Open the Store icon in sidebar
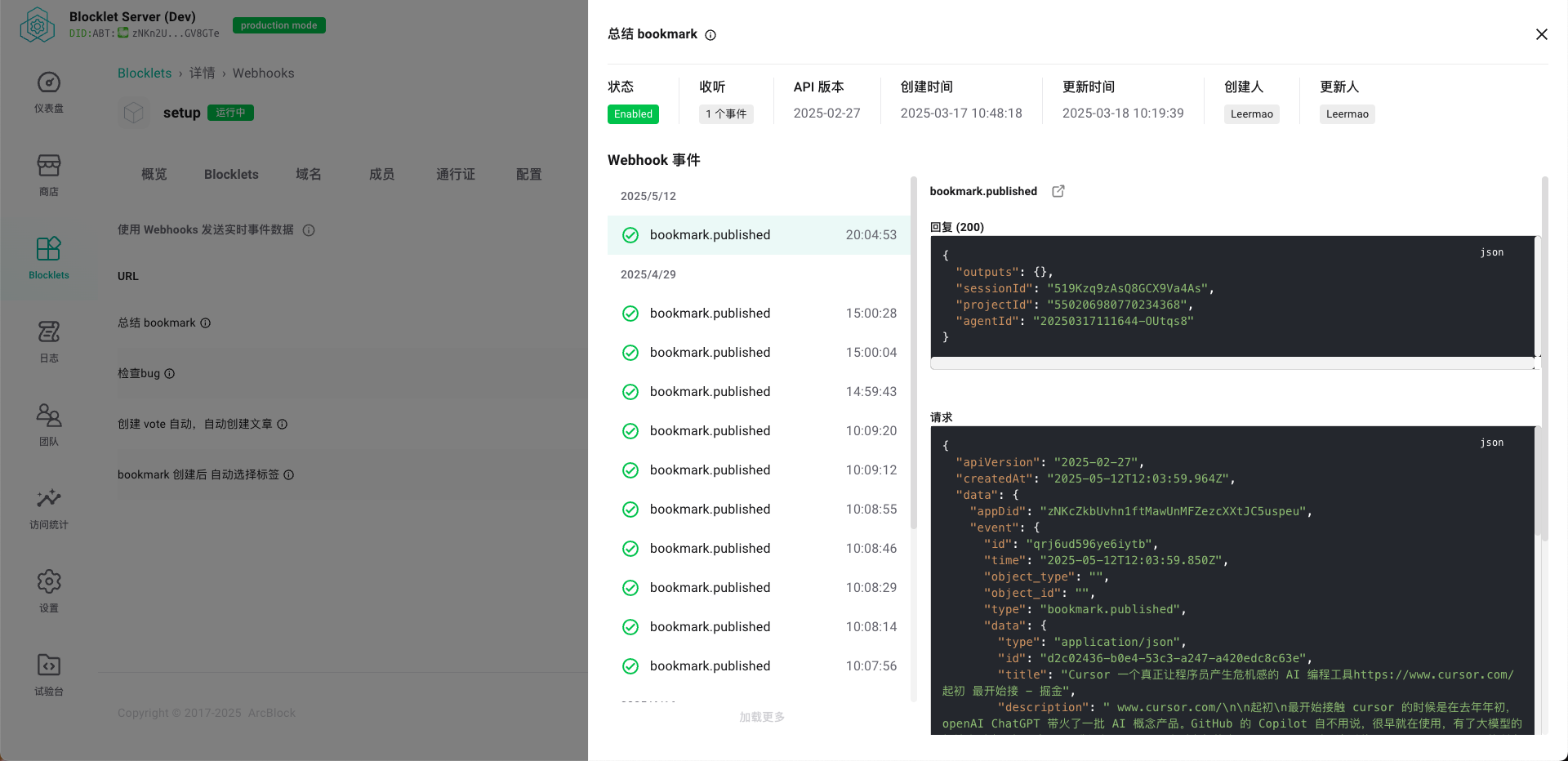Screen dimensions: 1568x761 48,166
